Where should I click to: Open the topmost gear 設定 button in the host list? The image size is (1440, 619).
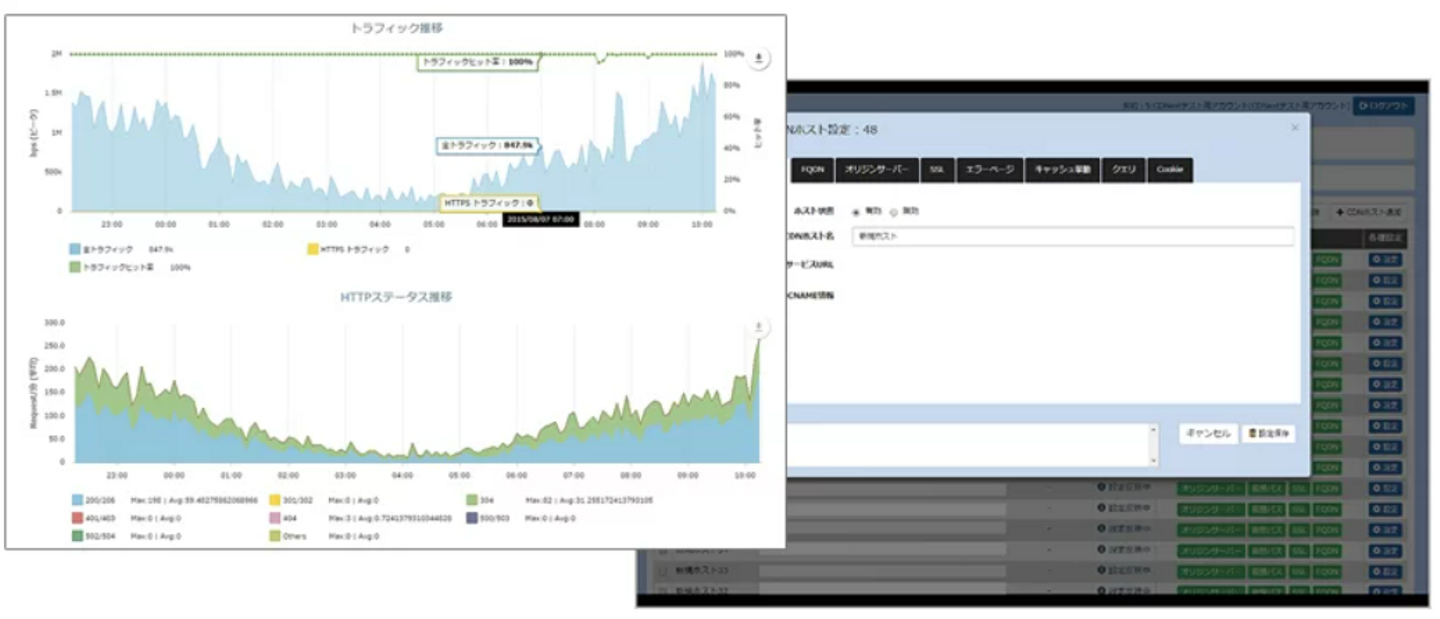(1387, 260)
